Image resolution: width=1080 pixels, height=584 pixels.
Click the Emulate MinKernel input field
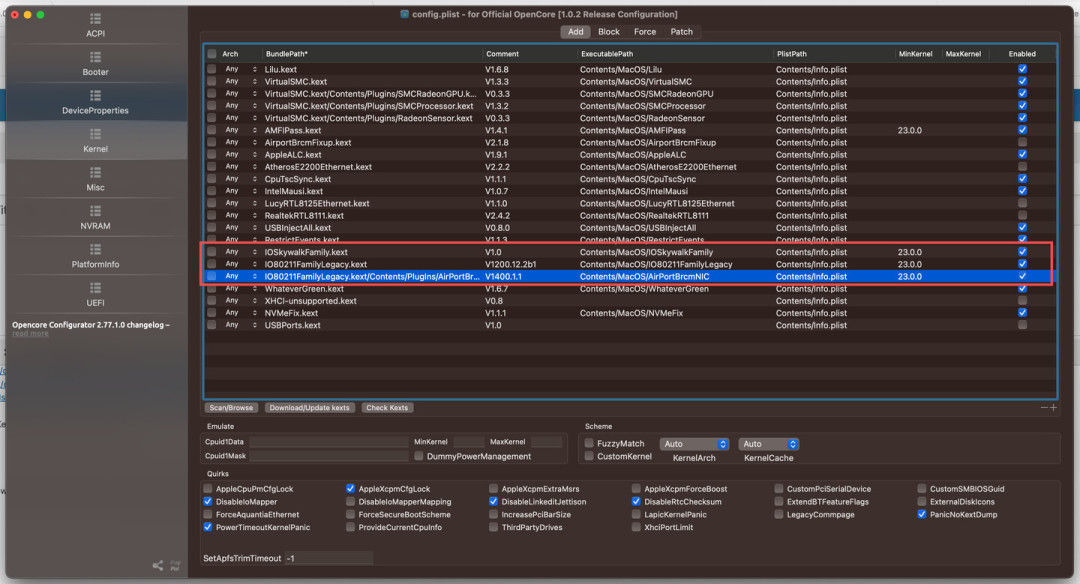(x=468, y=441)
